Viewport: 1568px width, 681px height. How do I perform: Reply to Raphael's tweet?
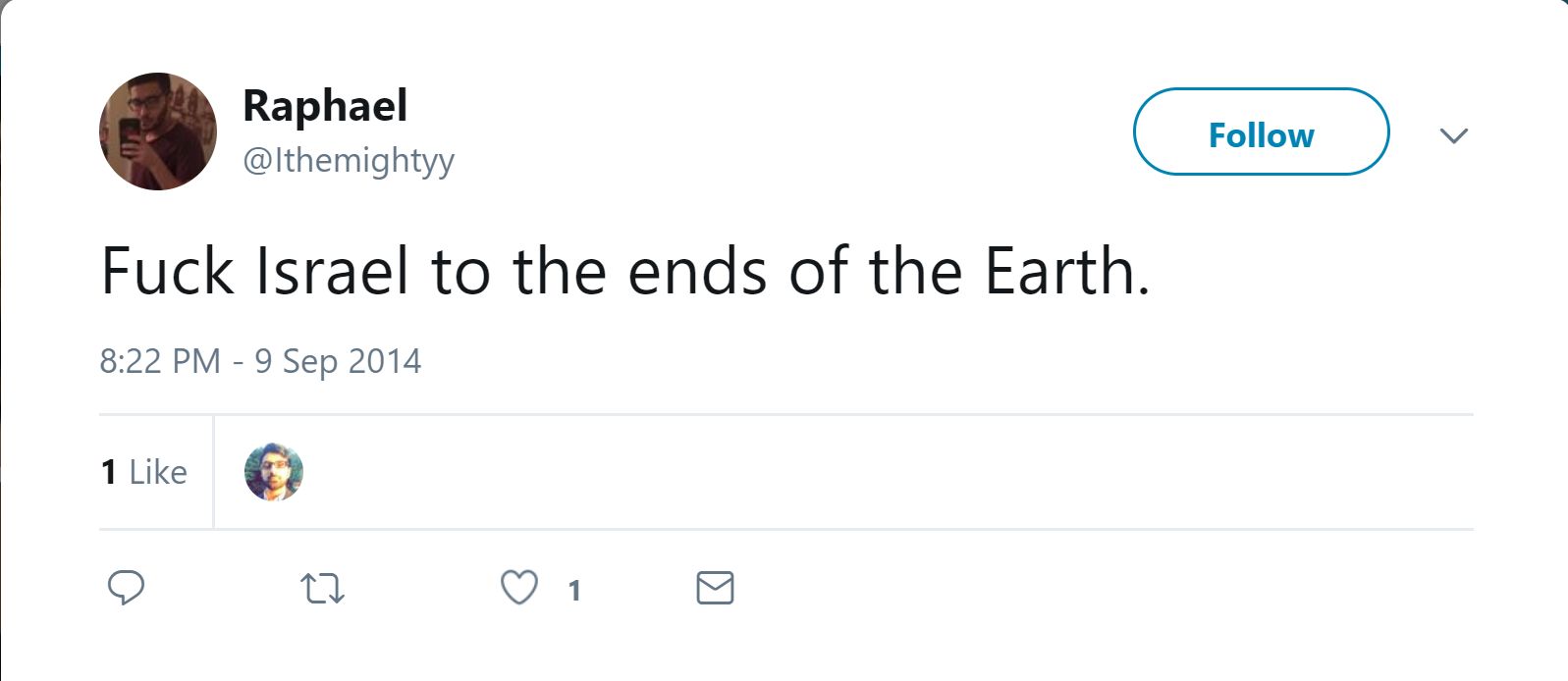126,588
